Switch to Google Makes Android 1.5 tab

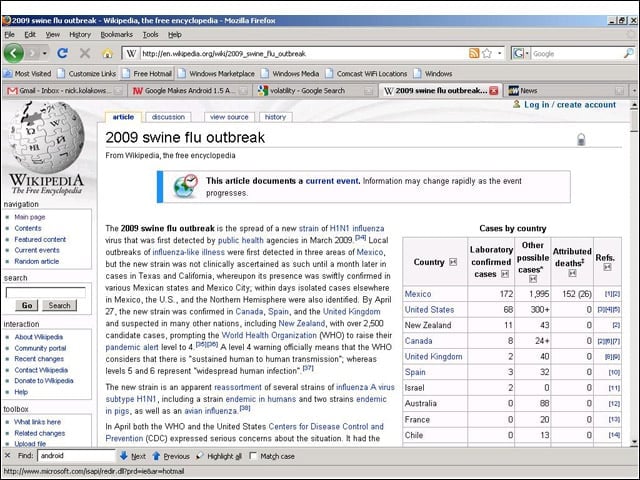(x=189, y=91)
